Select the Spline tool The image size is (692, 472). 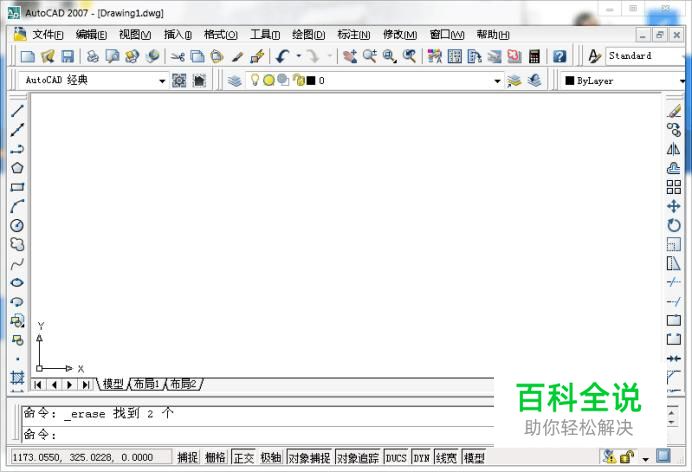point(17,264)
